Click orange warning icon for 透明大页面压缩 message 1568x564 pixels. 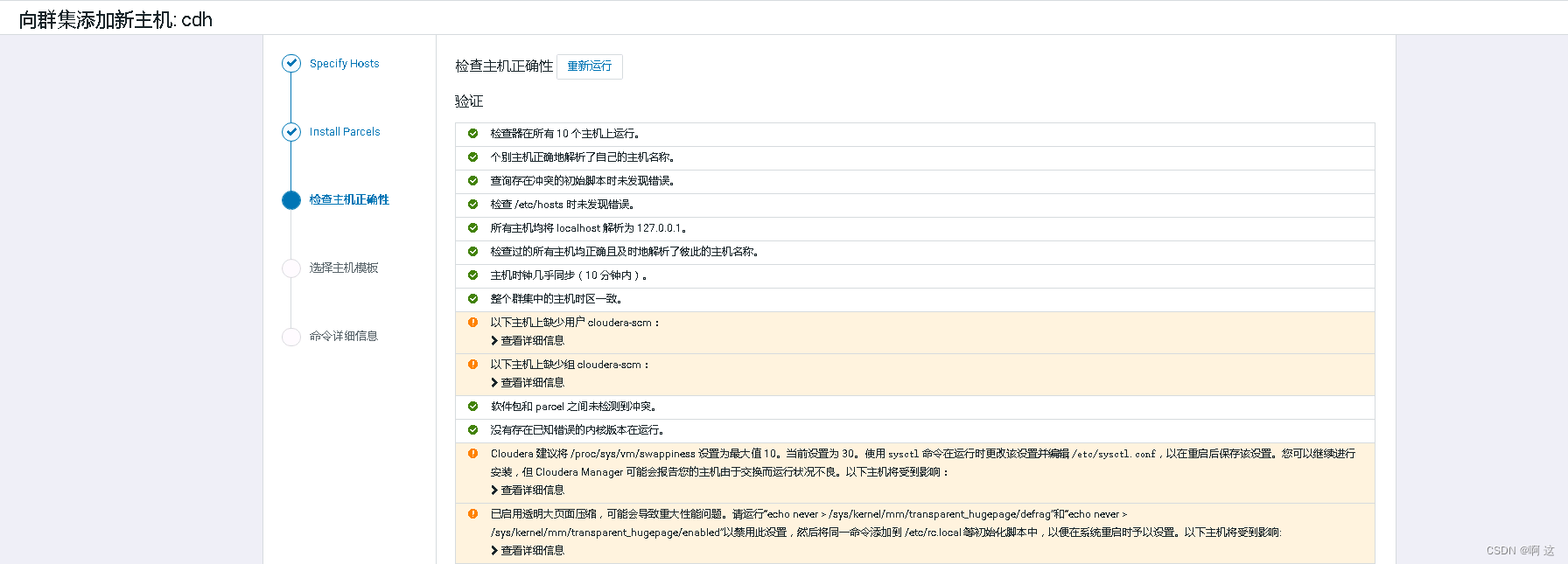(472, 514)
